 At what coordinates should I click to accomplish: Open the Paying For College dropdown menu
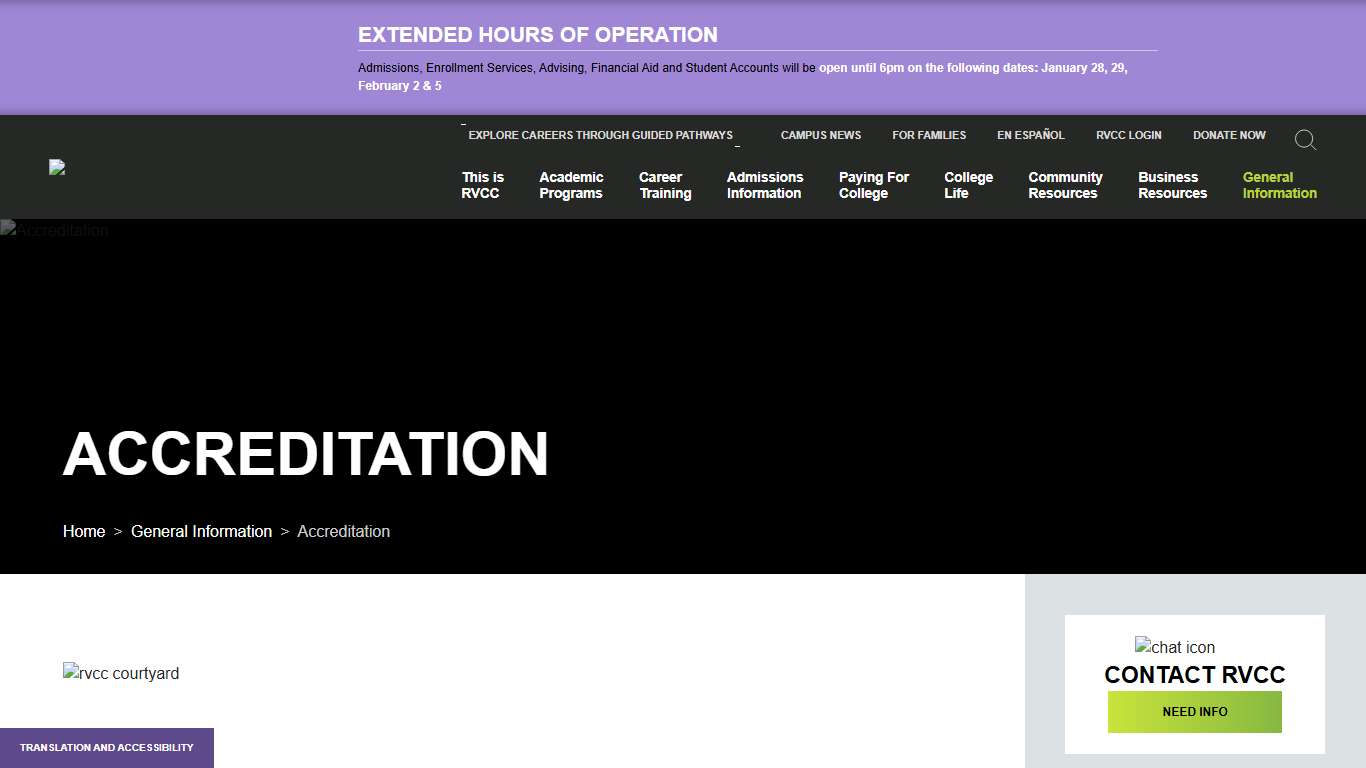pos(873,185)
